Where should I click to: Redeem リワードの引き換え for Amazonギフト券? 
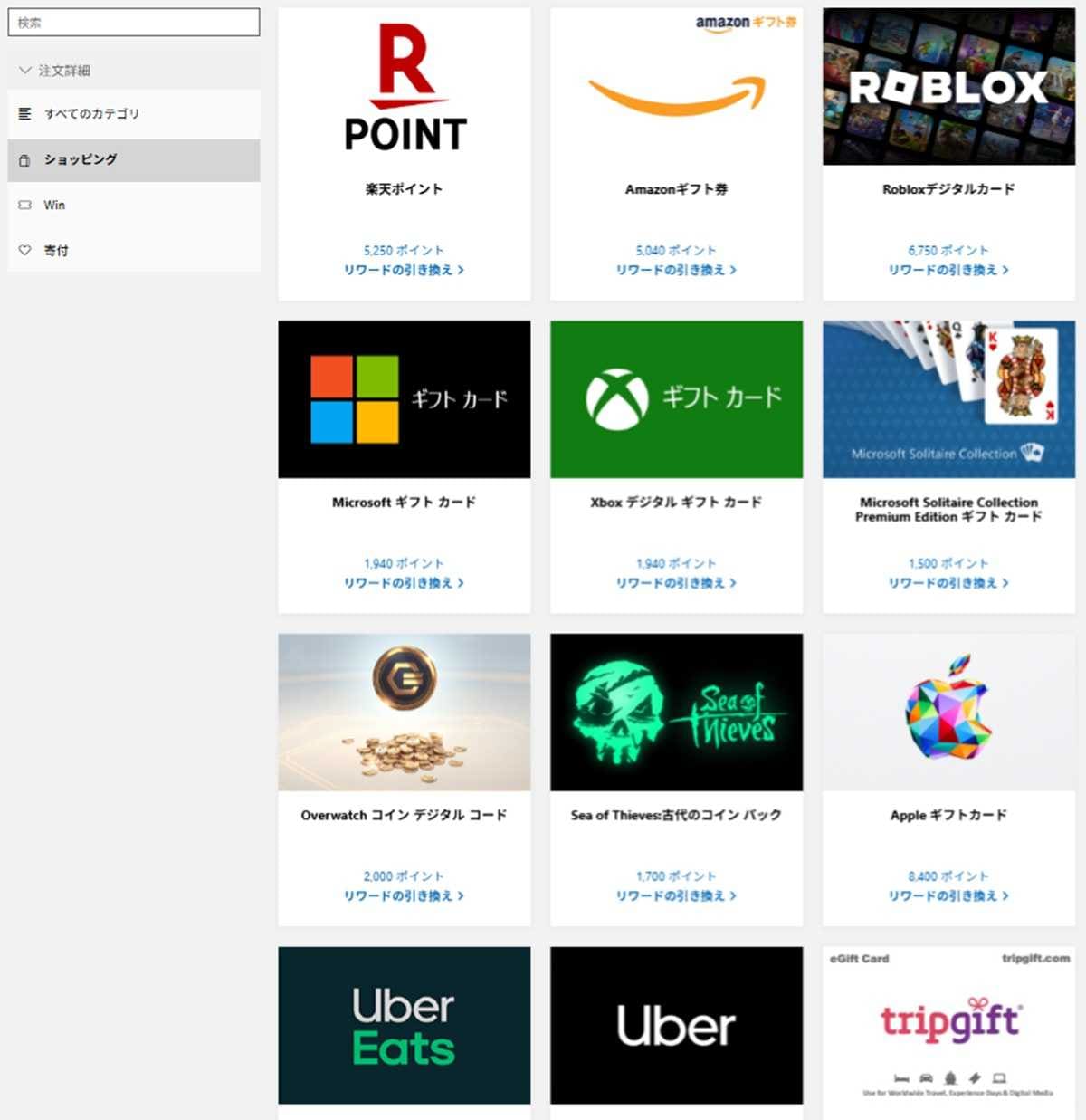(676, 270)
